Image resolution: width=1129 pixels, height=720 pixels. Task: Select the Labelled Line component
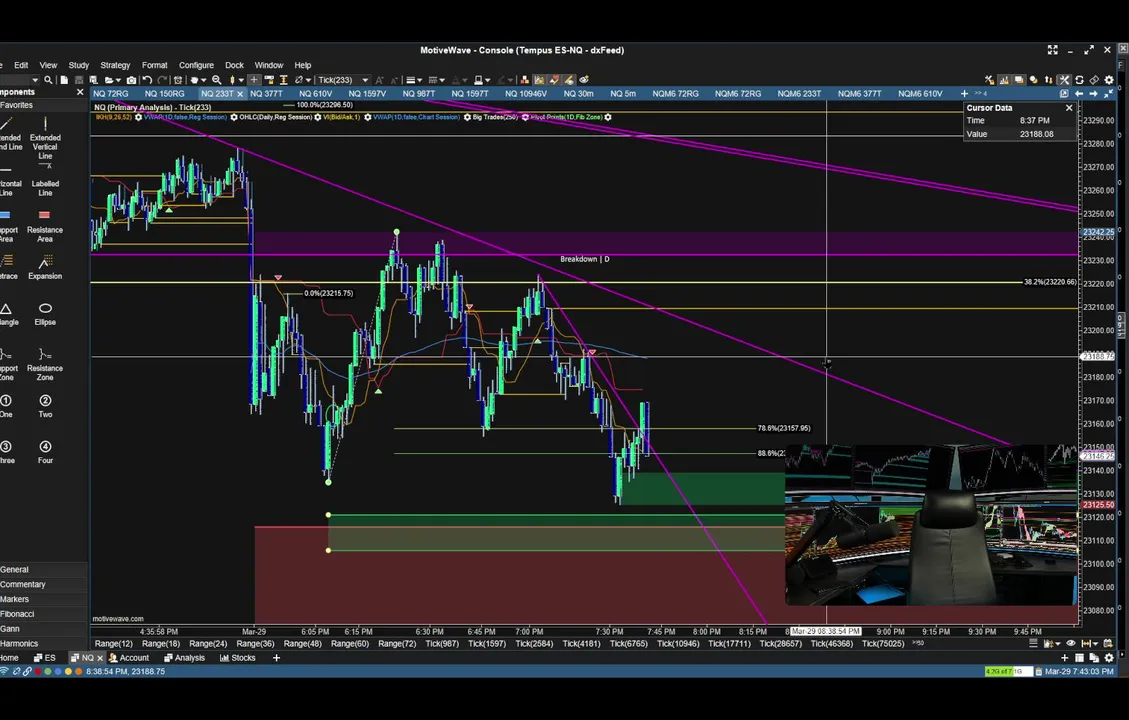point(45,180)
